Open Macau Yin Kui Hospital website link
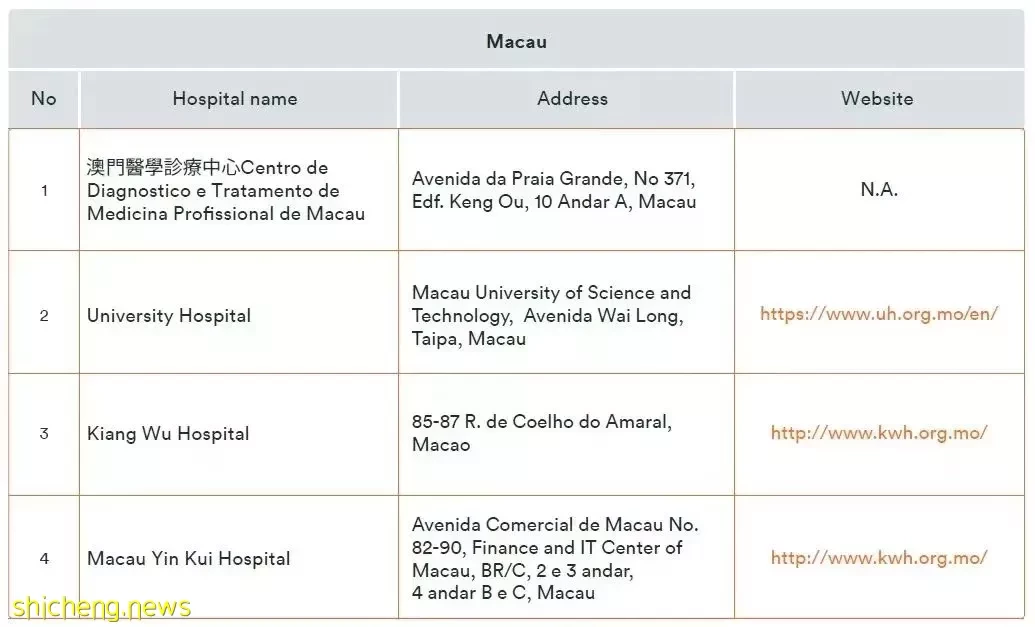 click(x=879, y=558)
